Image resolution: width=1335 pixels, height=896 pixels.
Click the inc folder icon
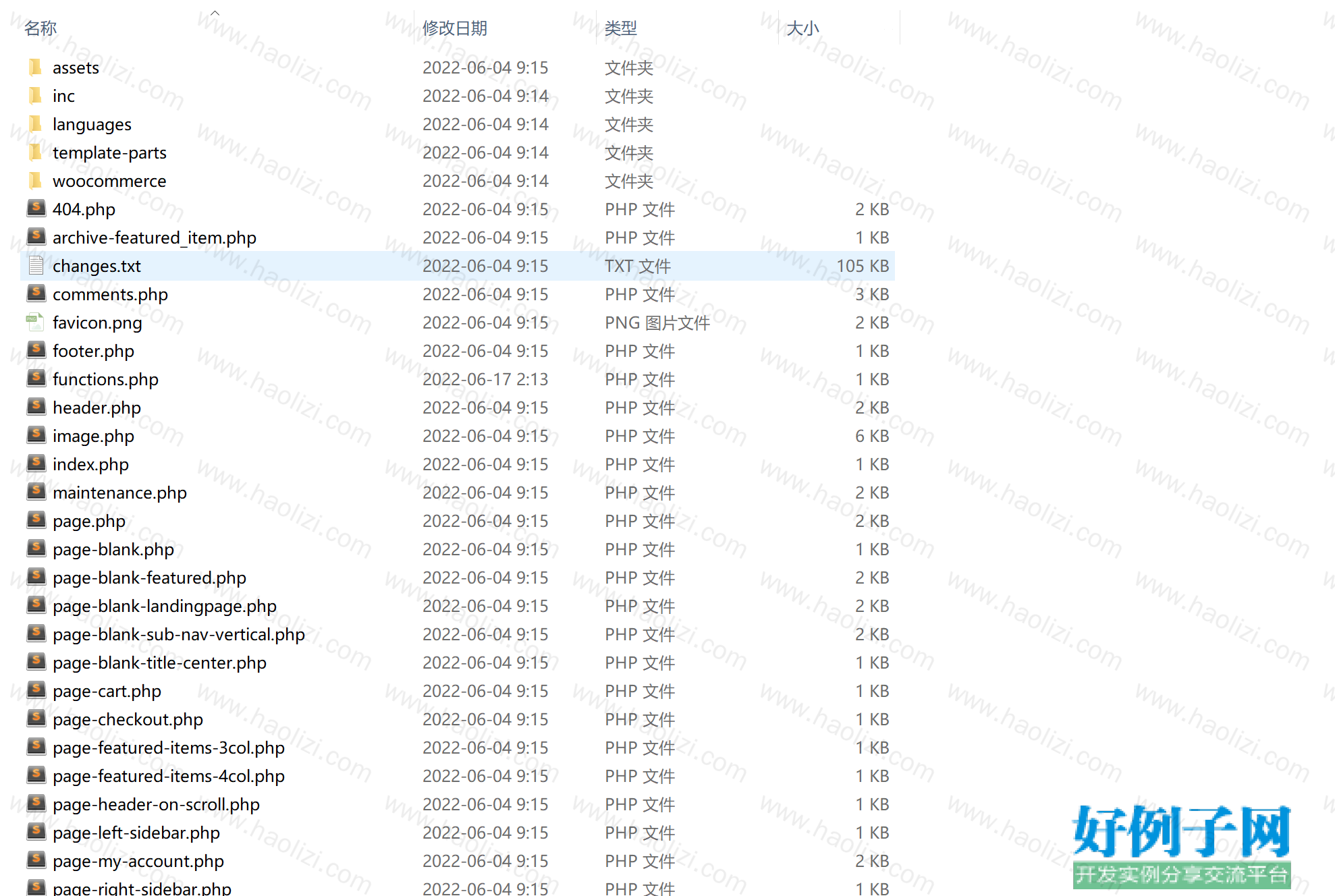coord(36,96)
